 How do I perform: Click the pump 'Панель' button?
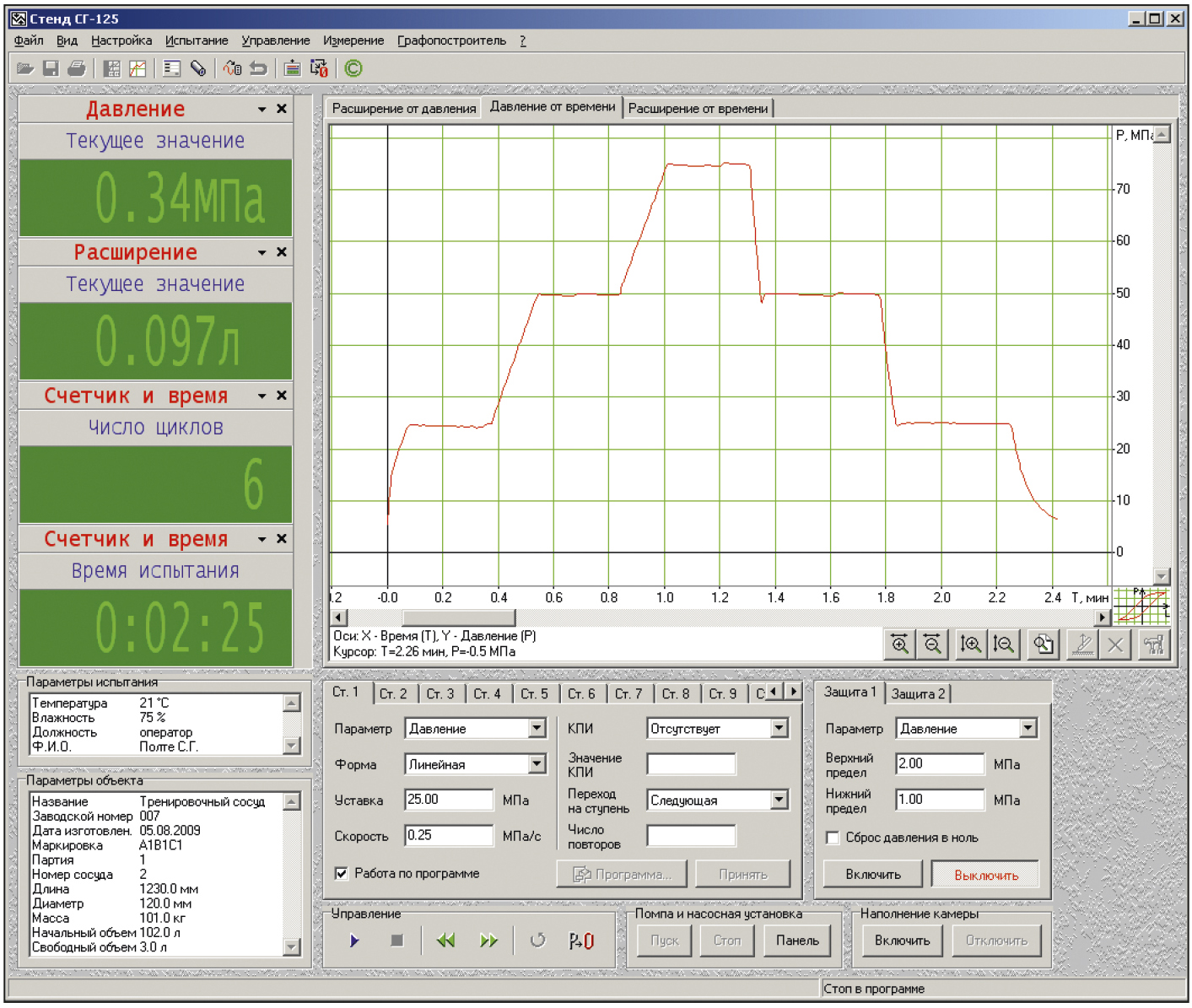click(797, 941)
